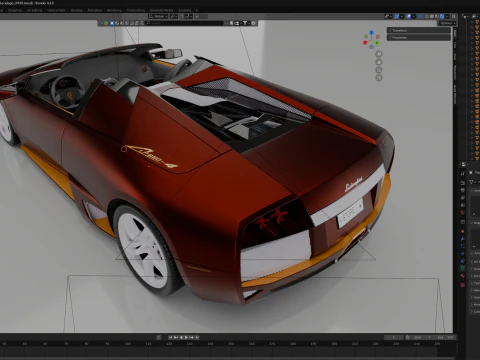Open the viewport shading options dropdown

(x=447, y=16)
